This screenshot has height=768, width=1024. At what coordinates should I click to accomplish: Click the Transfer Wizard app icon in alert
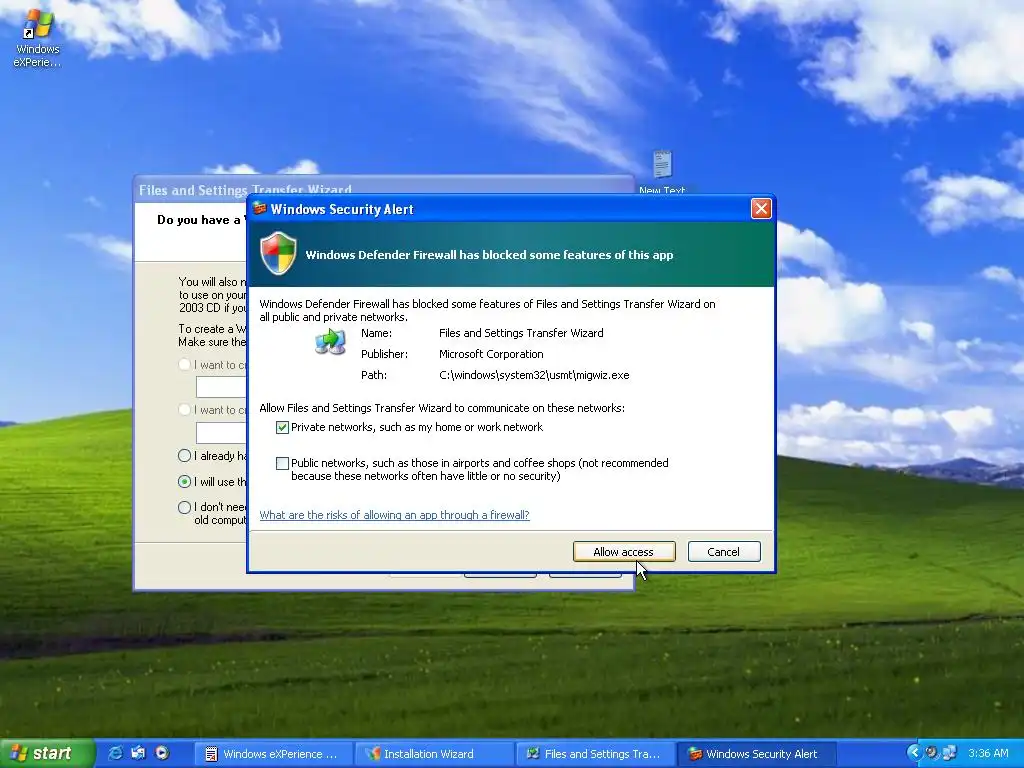[x=330, y=342]
